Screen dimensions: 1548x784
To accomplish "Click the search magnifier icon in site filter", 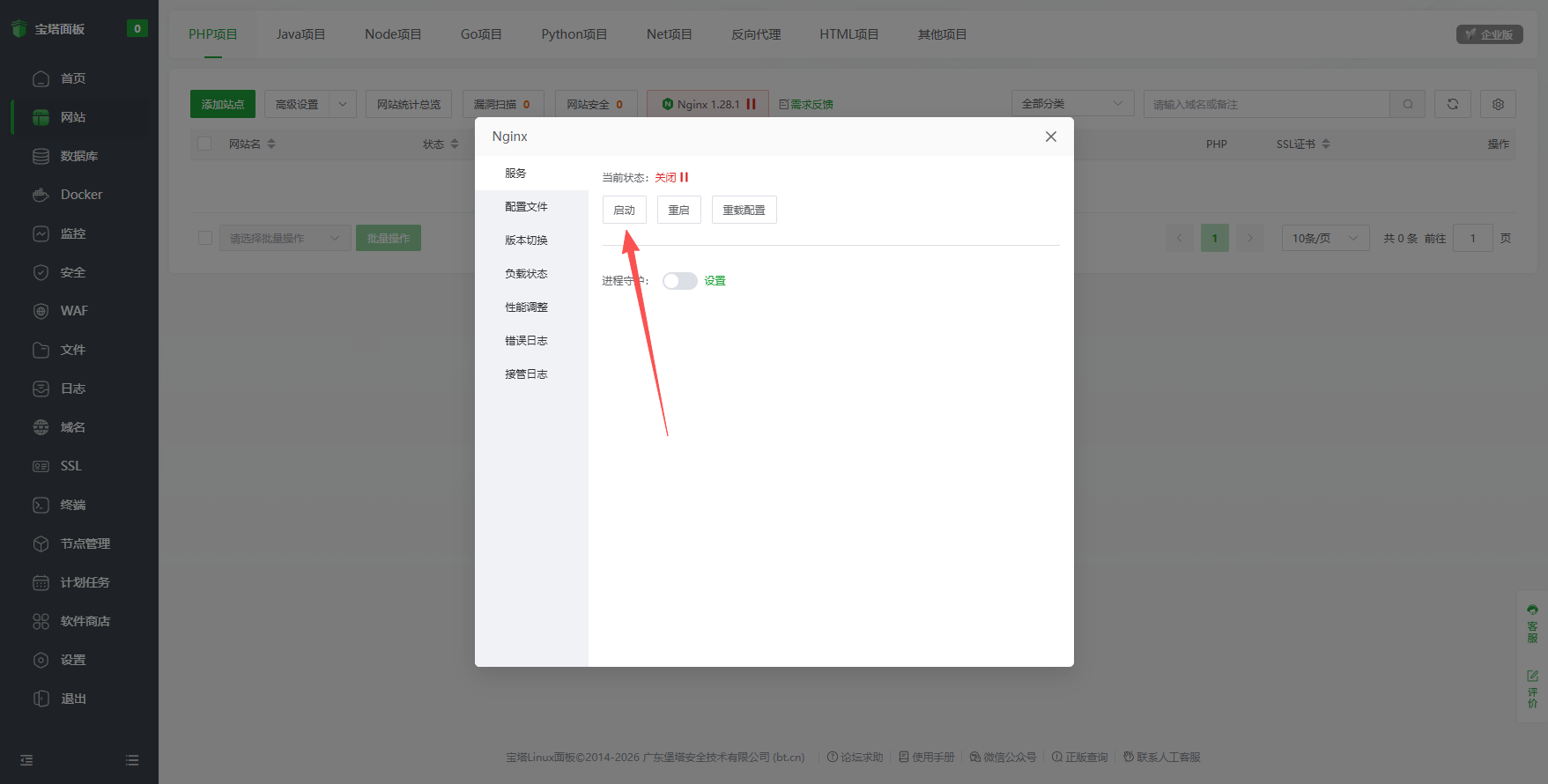I will (1408, 104).
